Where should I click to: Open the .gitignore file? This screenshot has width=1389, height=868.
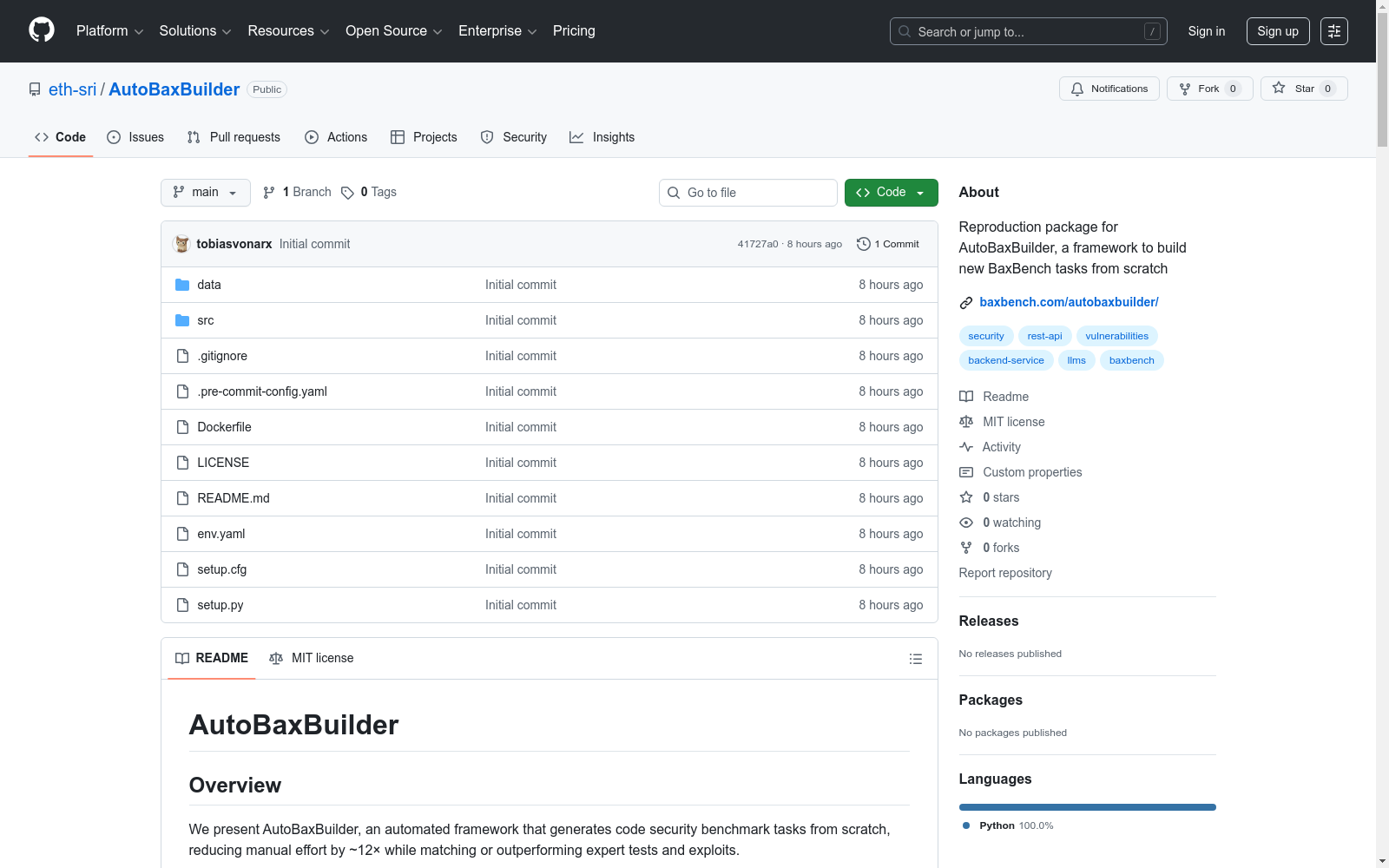pos(222,356)
